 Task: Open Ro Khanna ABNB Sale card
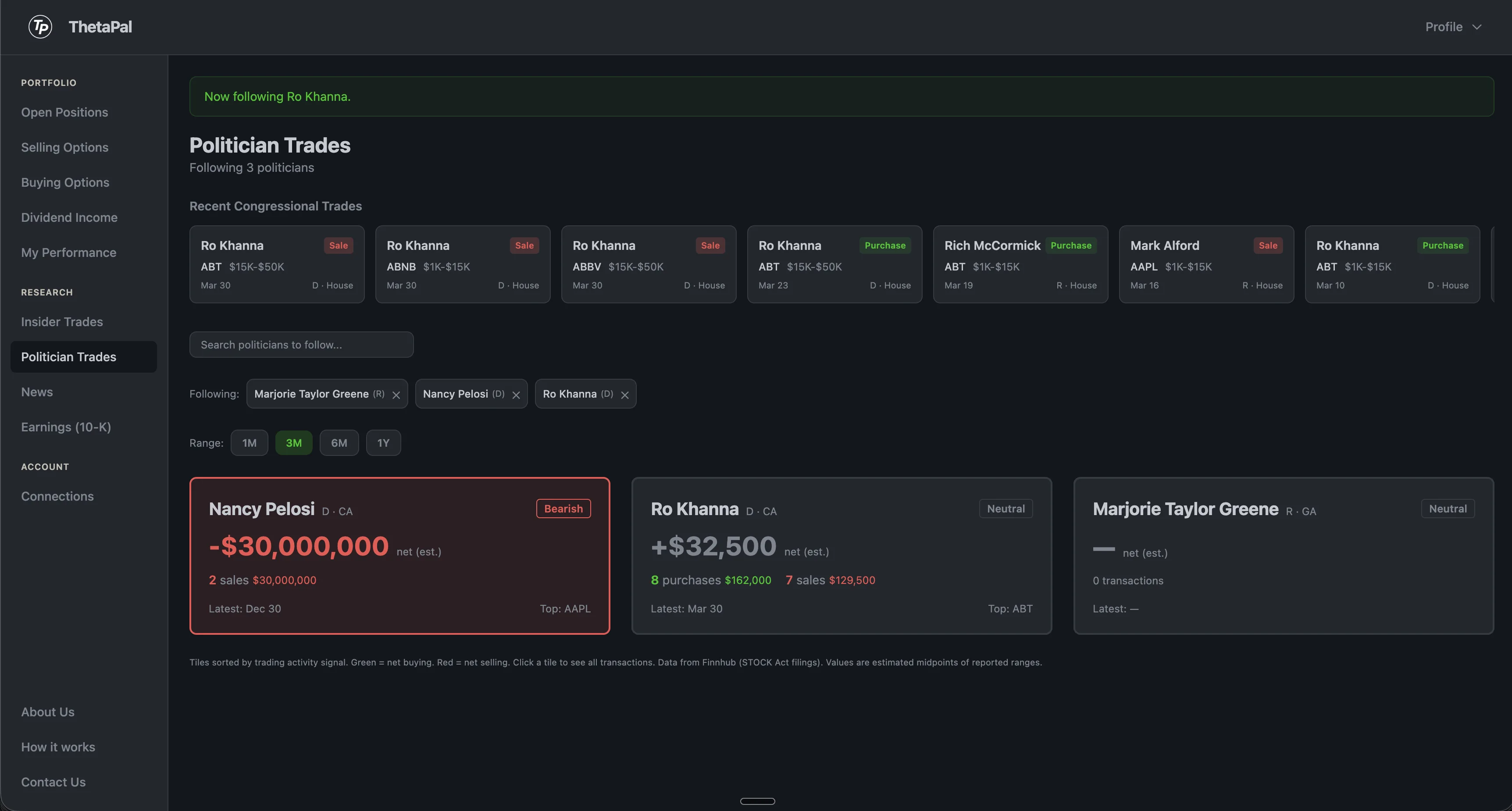click(463, 264)
